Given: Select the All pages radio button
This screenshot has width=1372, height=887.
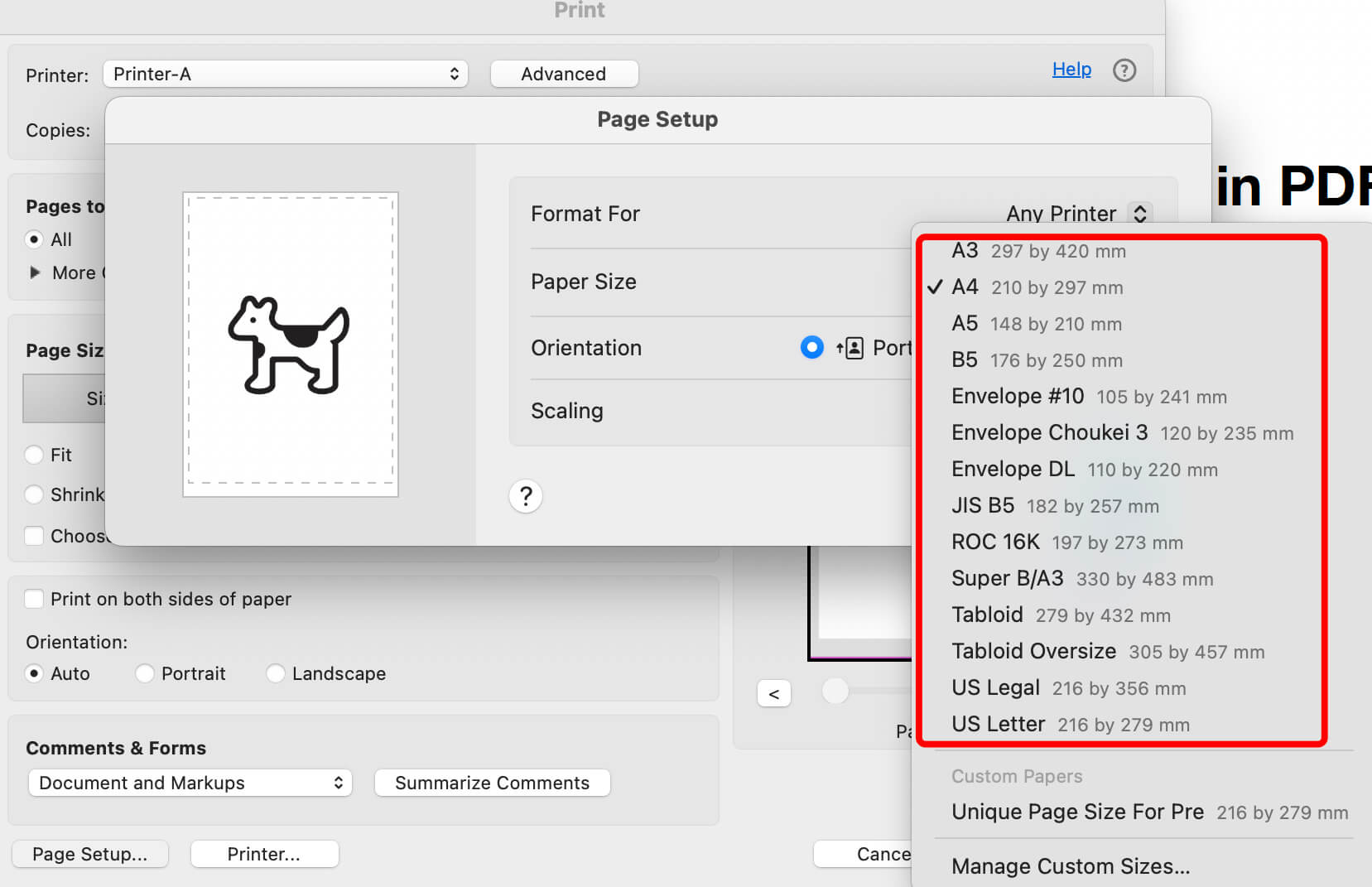Looking at the screenshot, I should (34, 239).
